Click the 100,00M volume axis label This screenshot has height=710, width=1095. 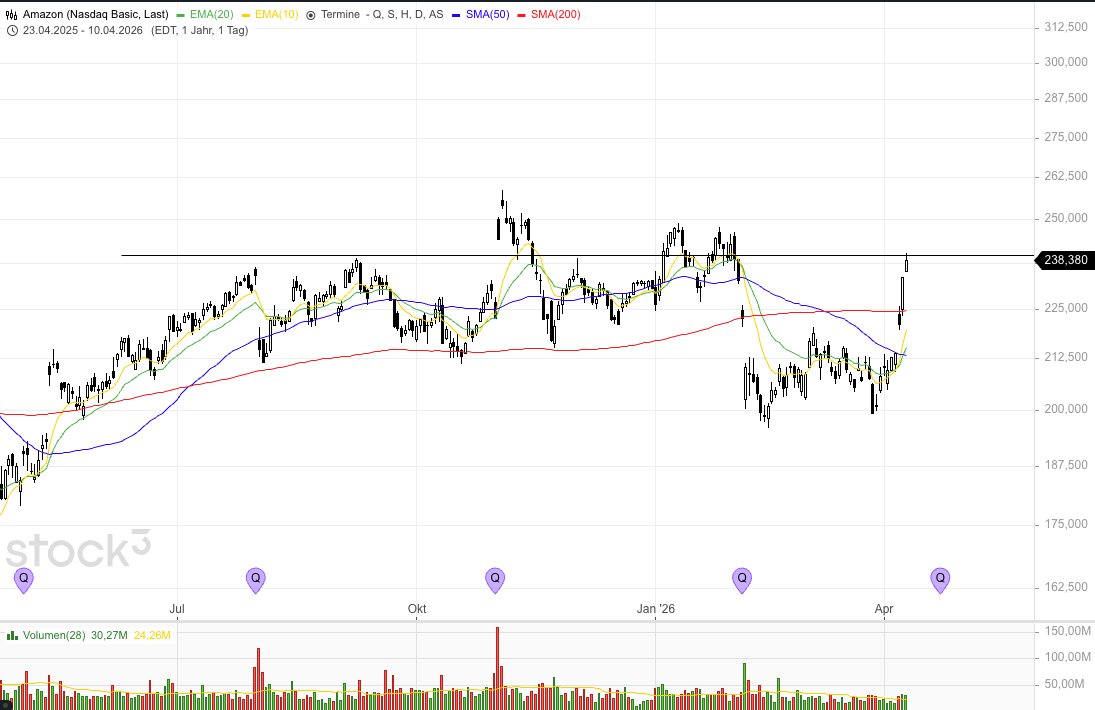click(x=1067, y=657)
